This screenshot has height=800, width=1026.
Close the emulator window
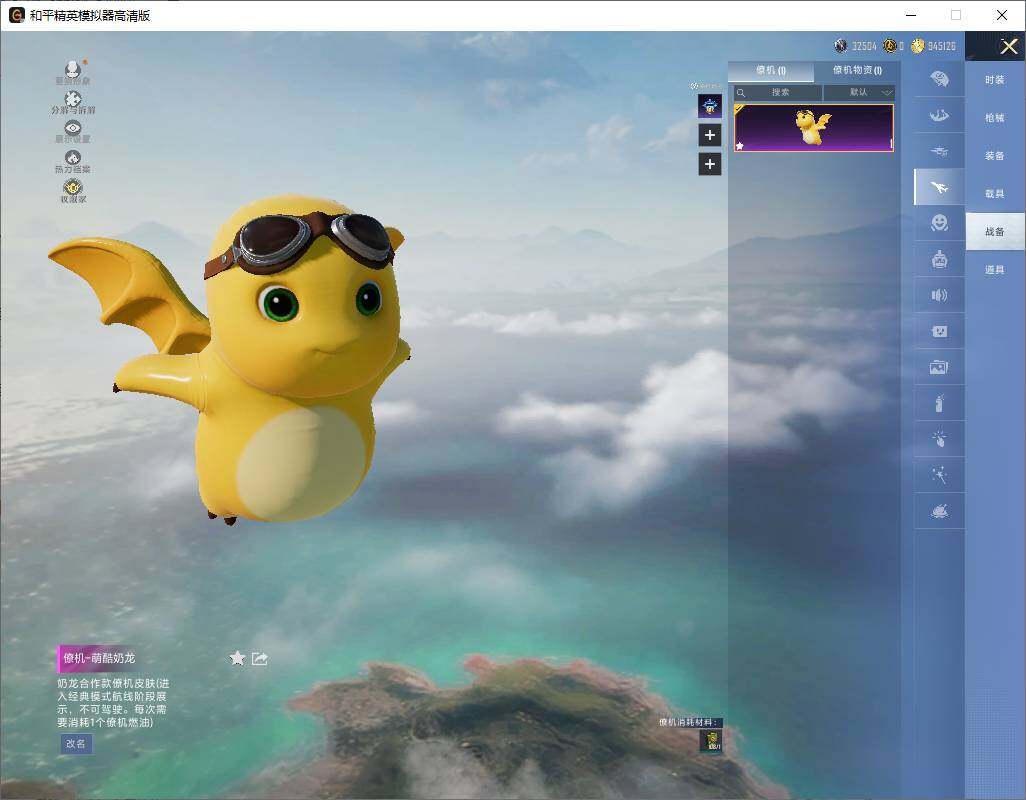pyautogui.click(x=1002, y=15)
